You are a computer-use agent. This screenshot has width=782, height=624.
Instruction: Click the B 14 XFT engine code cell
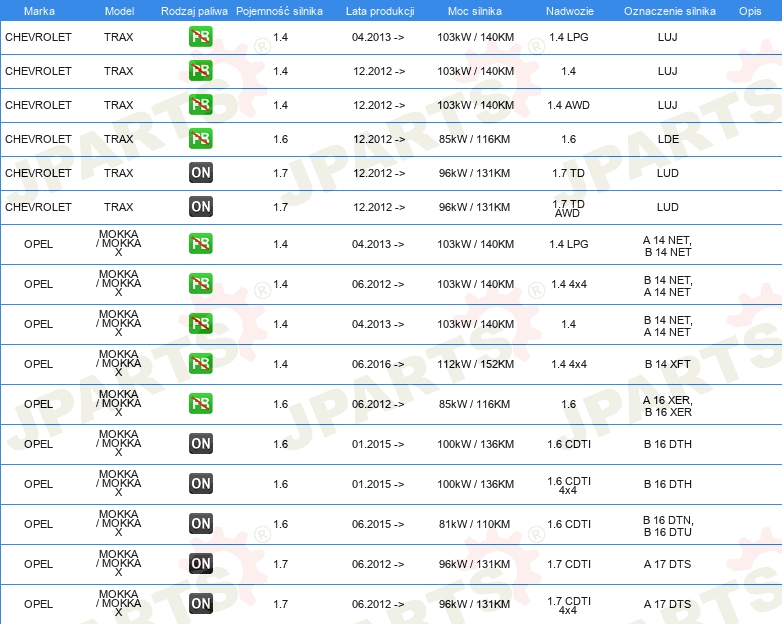click(668, 364)
